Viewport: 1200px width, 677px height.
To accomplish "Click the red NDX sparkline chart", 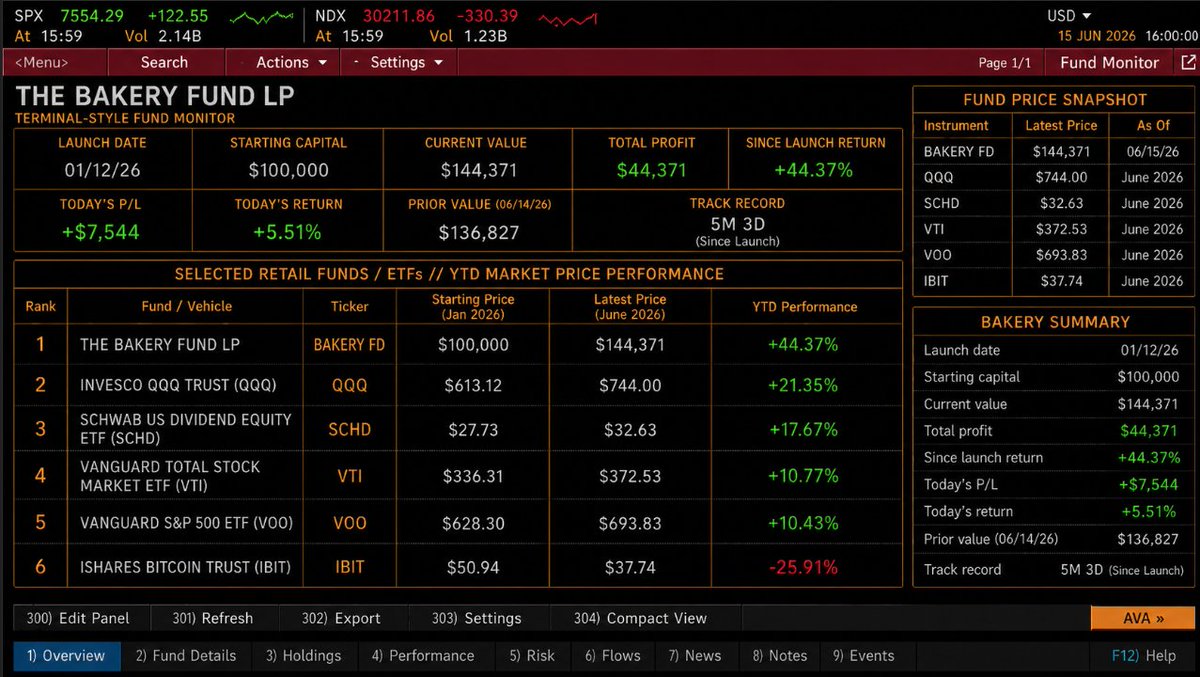I will [x=567, y=18].
